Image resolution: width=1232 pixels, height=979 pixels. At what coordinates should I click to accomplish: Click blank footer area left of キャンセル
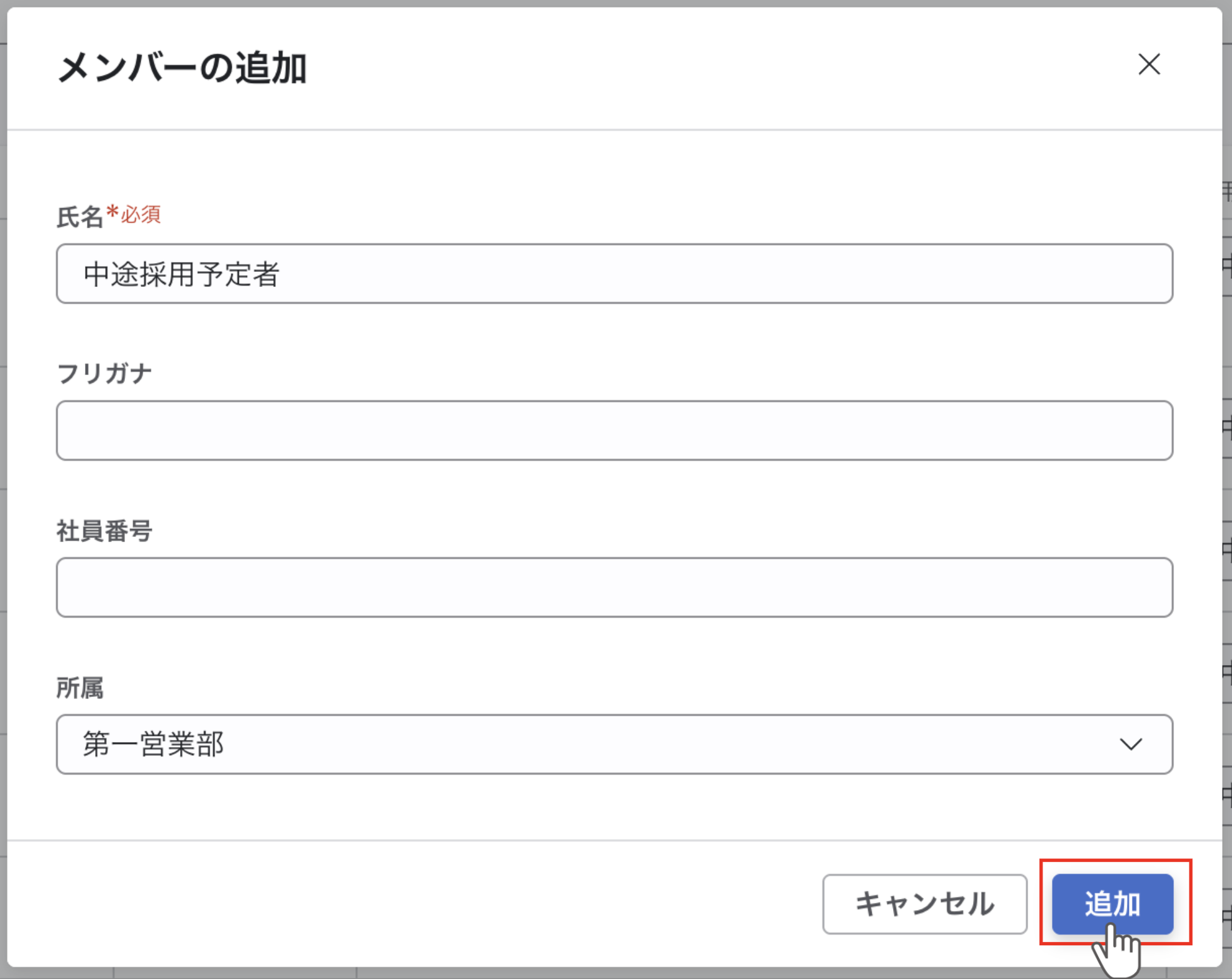tap(406, 903)
